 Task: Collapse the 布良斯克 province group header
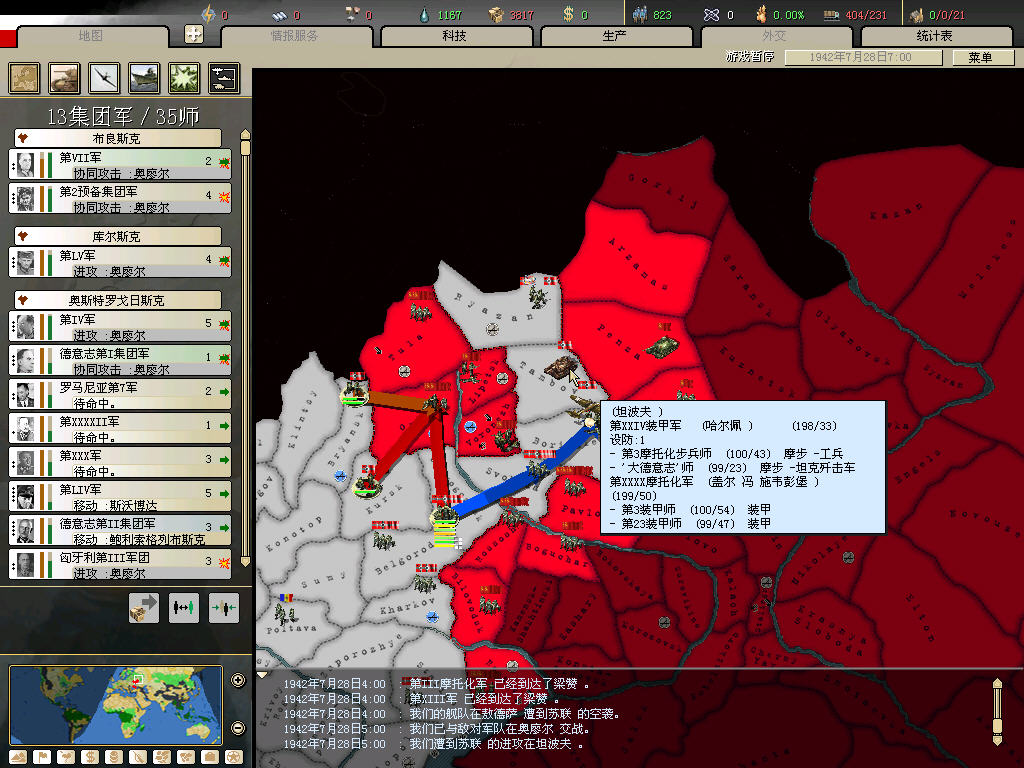[x=118, y=138]
